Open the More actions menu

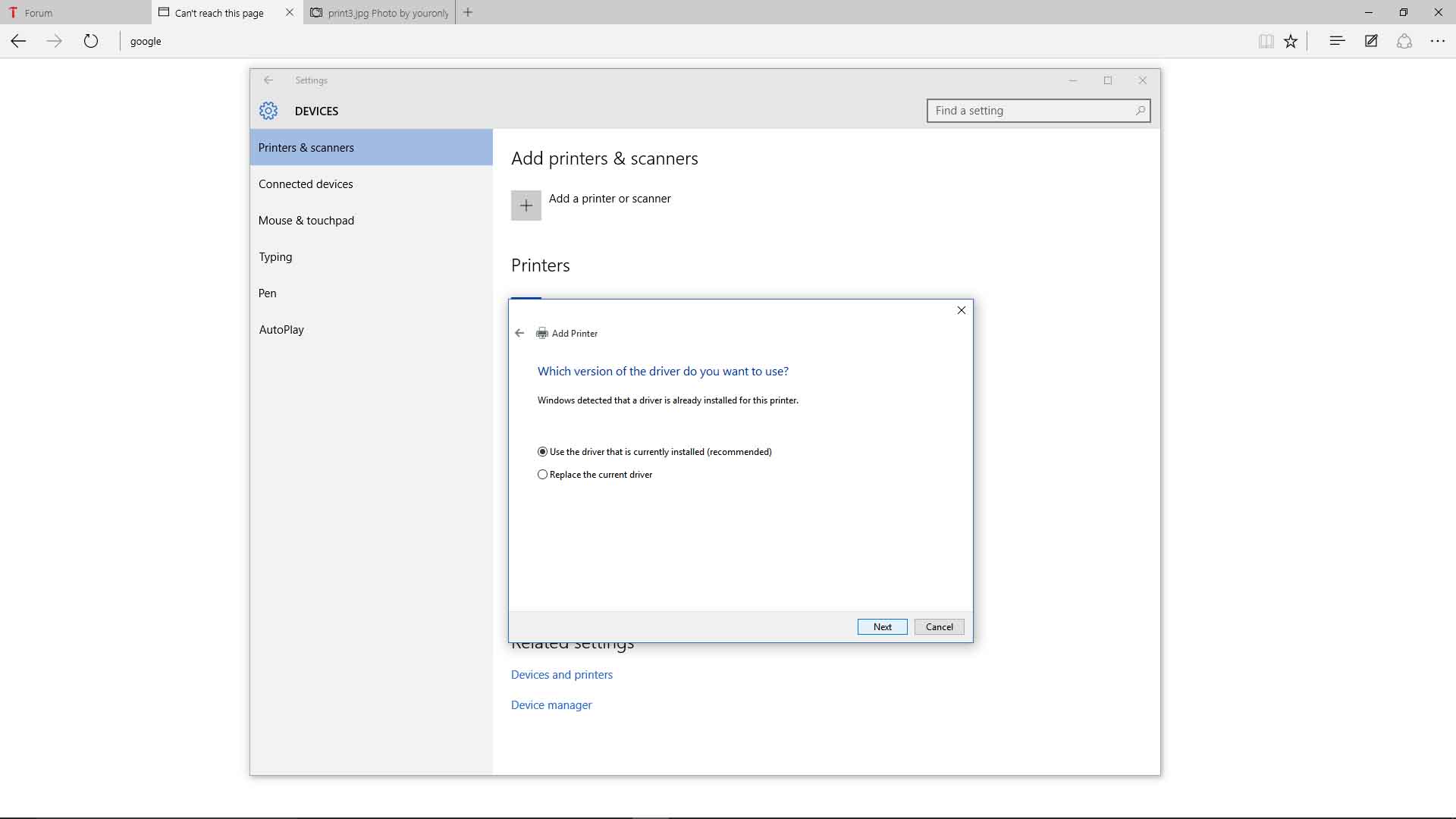coord(1438,41)
